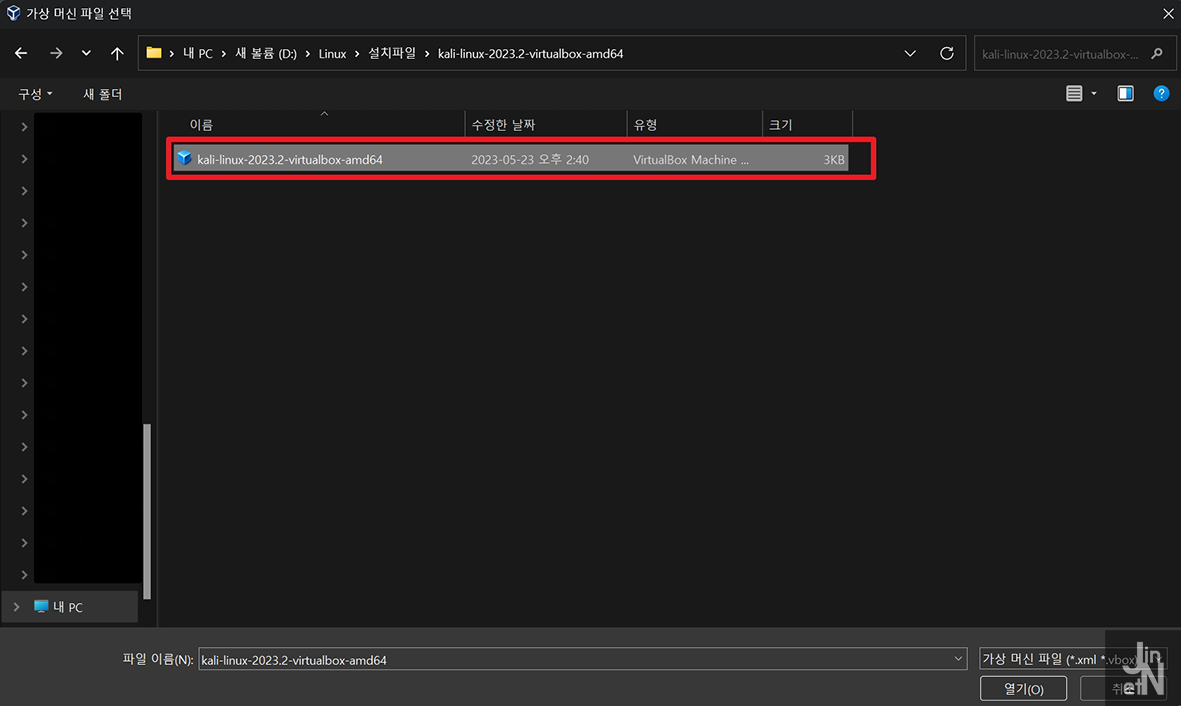Click kali-linux-2023.2-virtualbox-amd64 breadcrumb segment
This screenshot has width=1181, height=706.
click(x=530, y=53)
